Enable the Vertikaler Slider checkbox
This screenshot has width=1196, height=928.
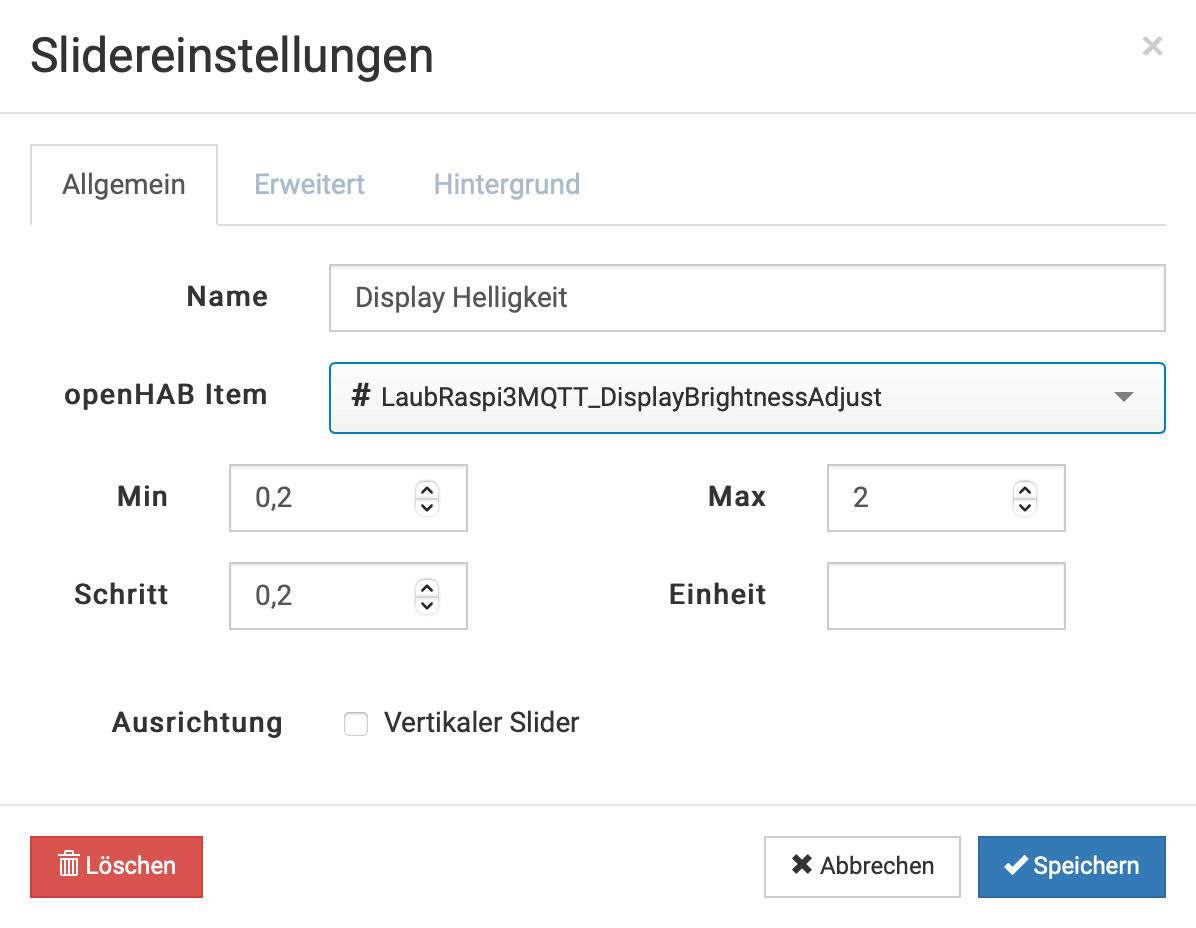click(x=356, y=724)
